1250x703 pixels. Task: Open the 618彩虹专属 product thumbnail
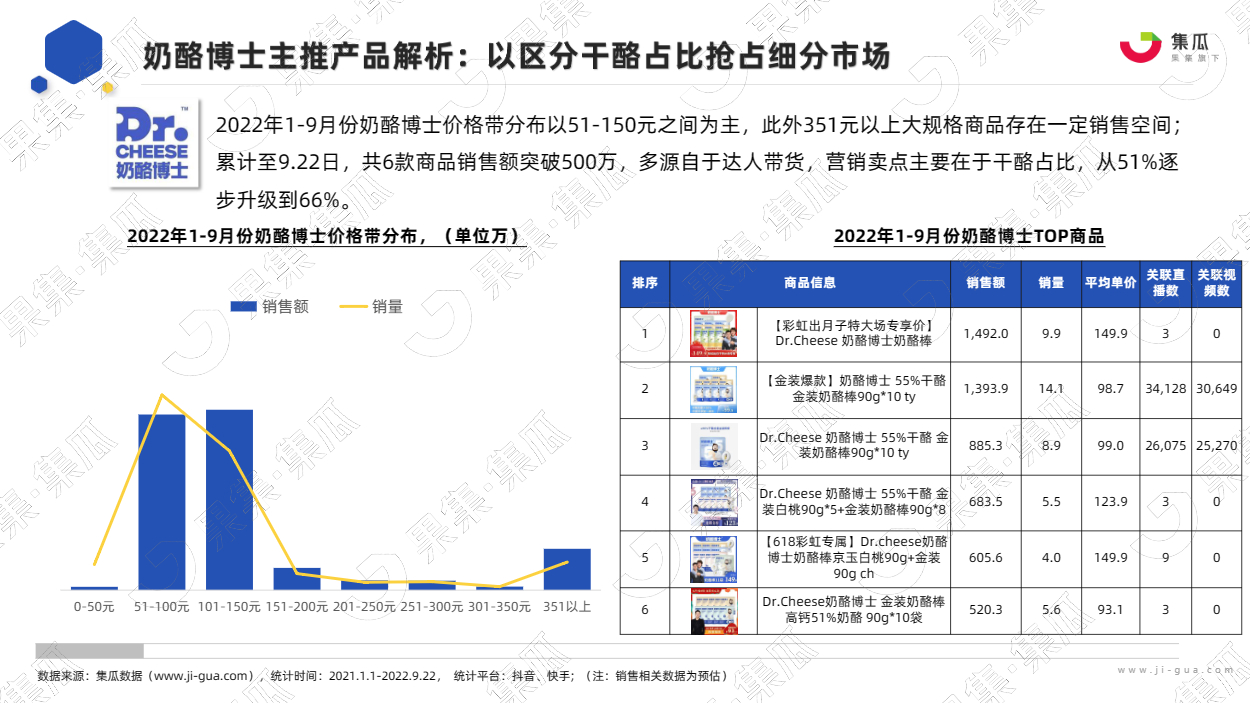click(714, 558)
